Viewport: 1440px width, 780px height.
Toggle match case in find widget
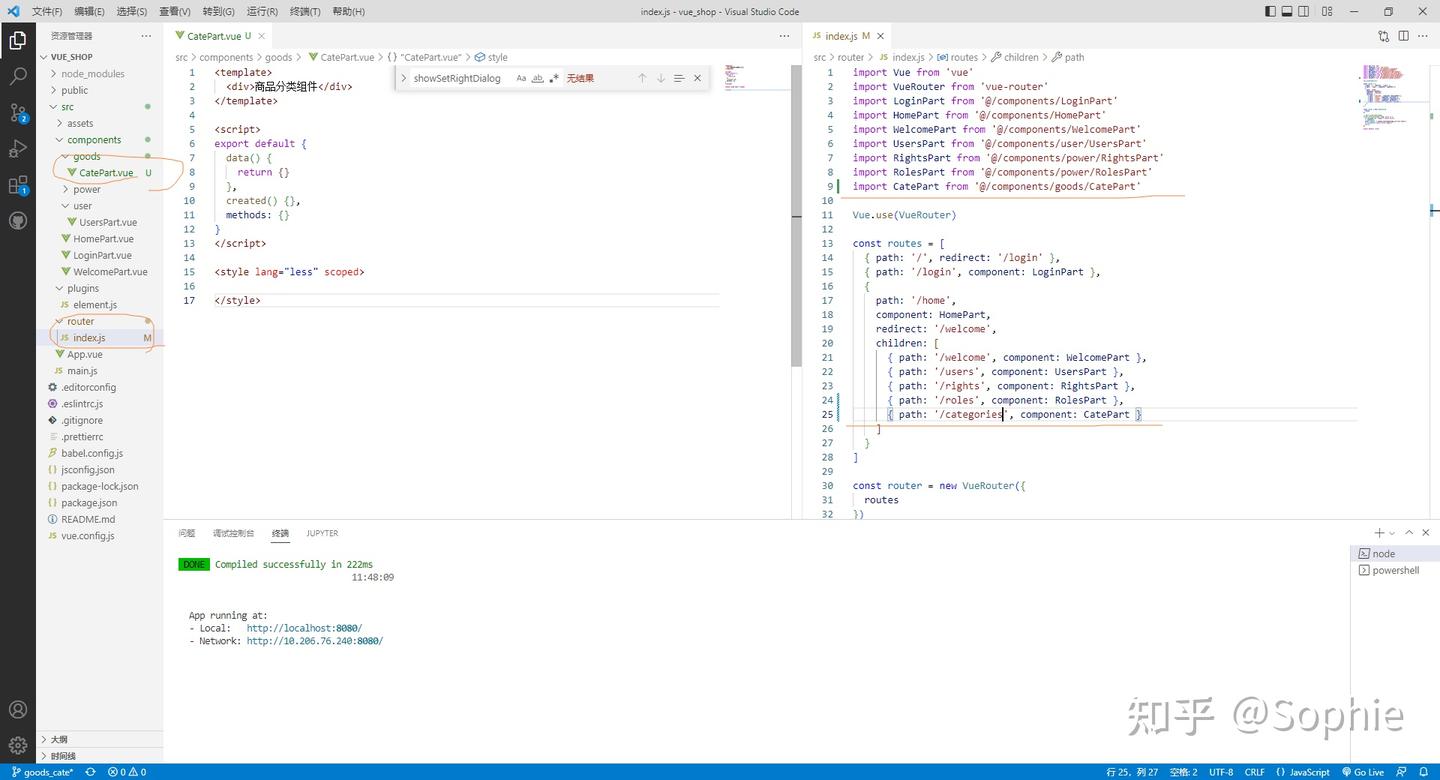click(x=521, y=78)
